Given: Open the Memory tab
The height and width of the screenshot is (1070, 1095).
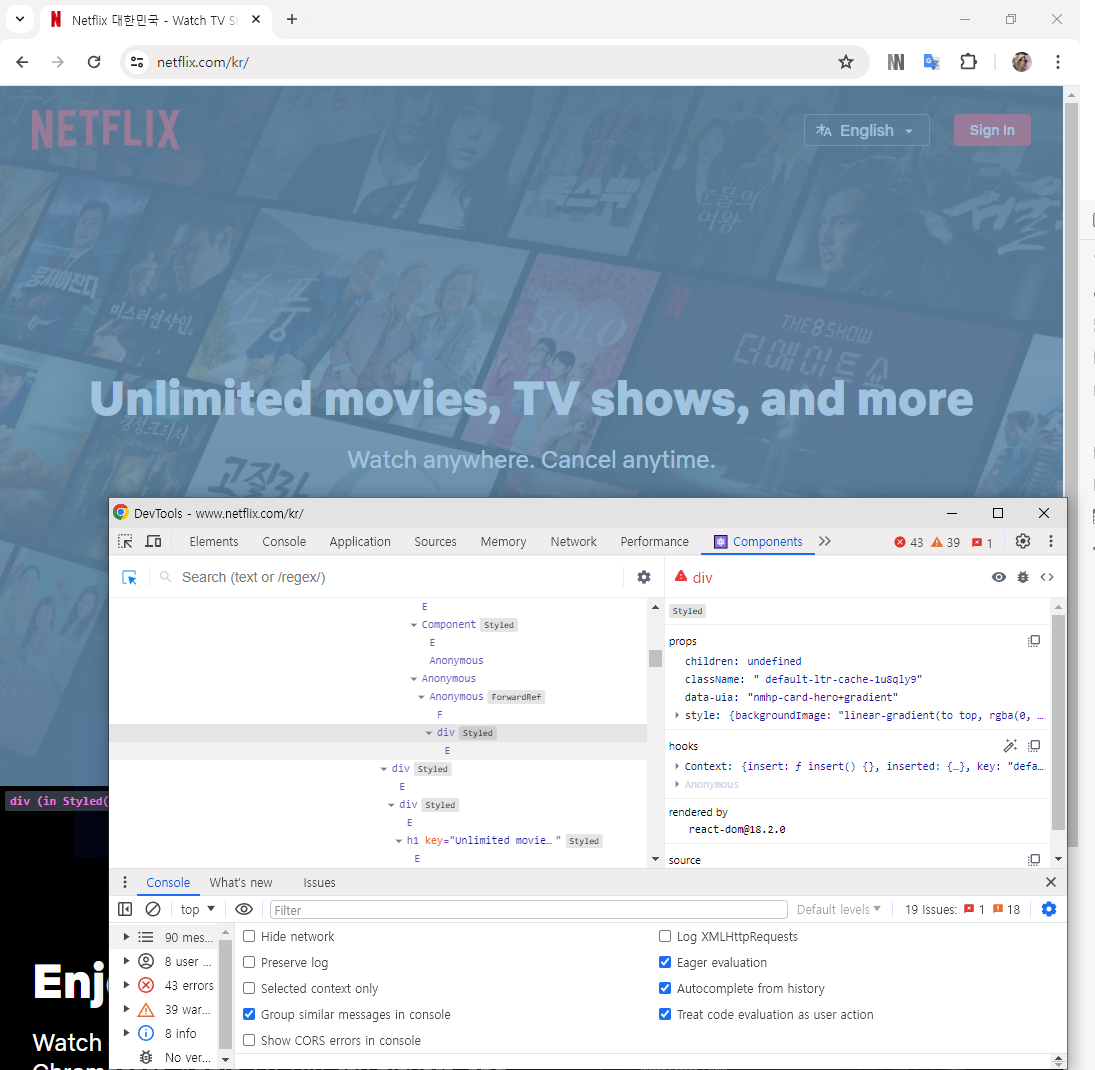Looking at the screenshot, I should click(503, 541).
